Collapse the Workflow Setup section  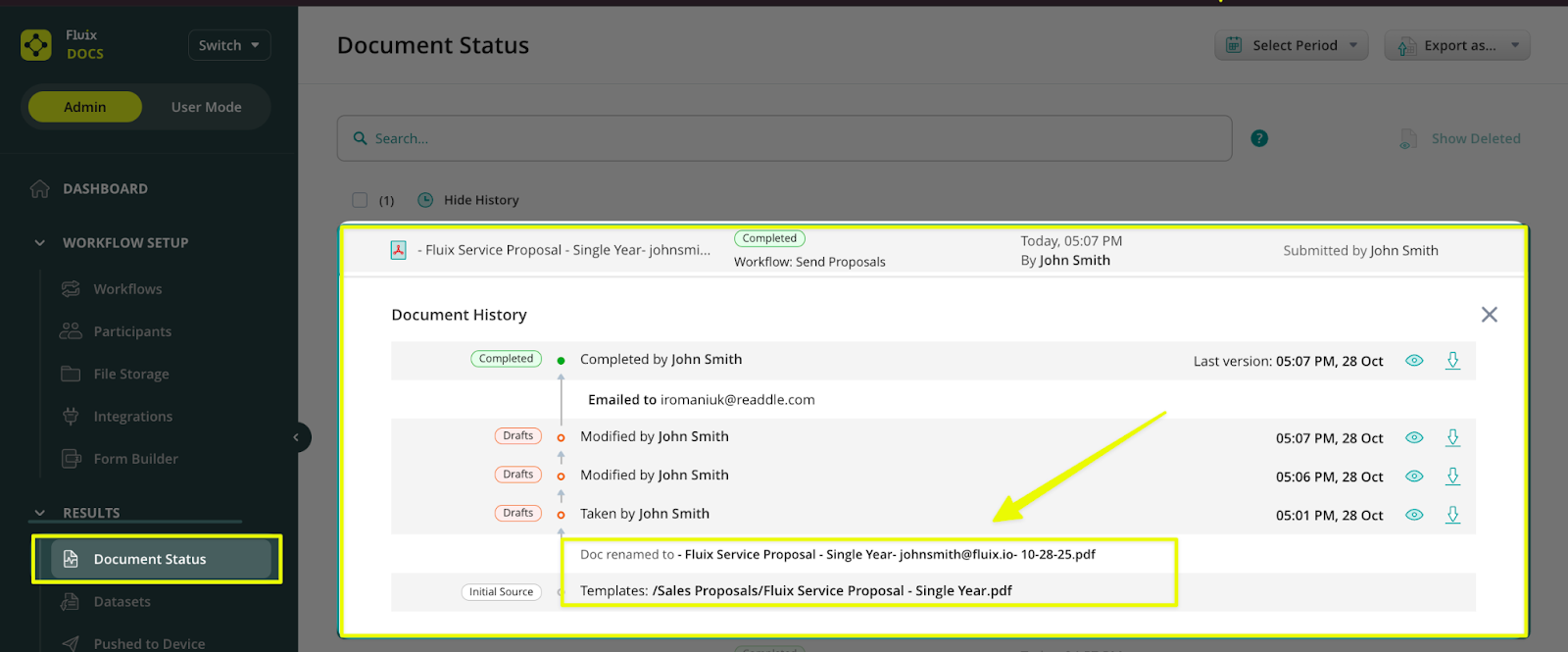[x=40, y=243]
